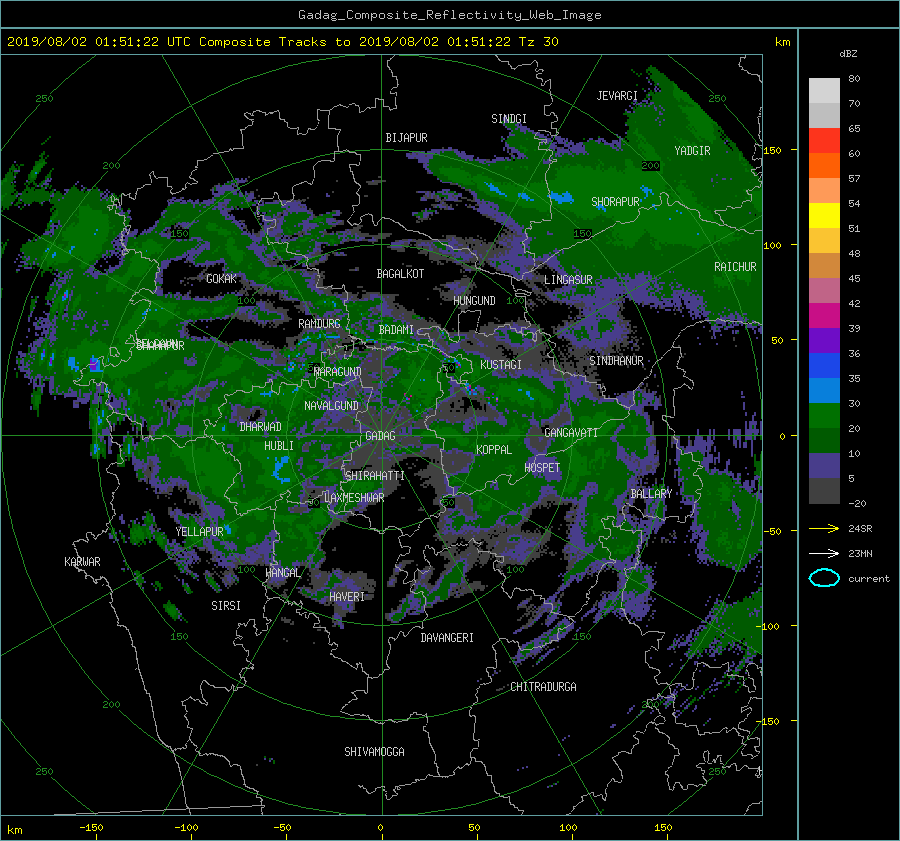Click the HANGAL city label
Image resolution: width=900 pixels, height=841 pixels.
(x=282, y=573)
